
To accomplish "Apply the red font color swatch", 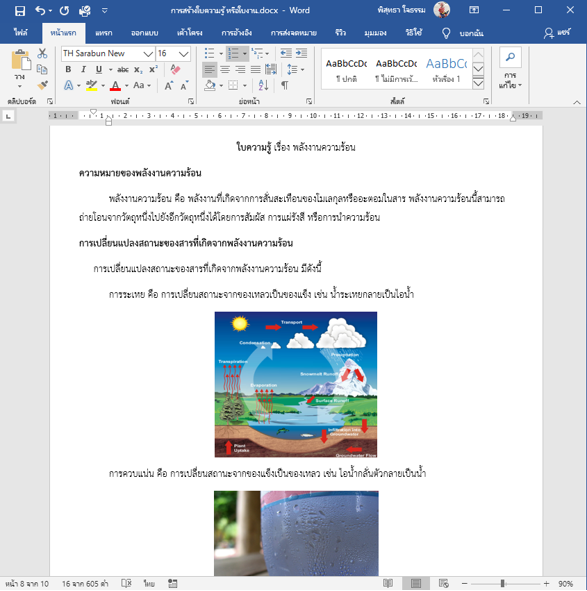I will pos(115,86).
